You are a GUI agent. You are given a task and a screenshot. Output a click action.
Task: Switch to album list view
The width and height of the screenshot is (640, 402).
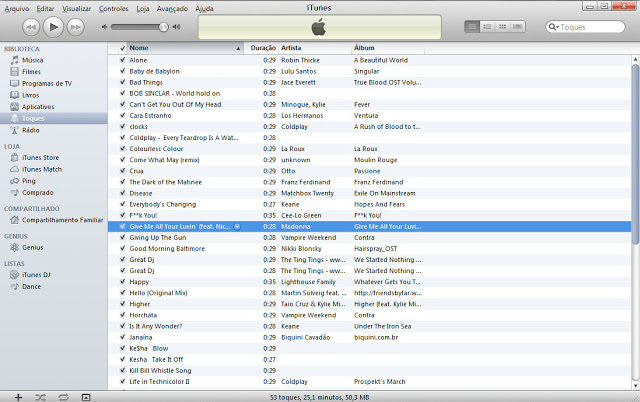(488, 26)
